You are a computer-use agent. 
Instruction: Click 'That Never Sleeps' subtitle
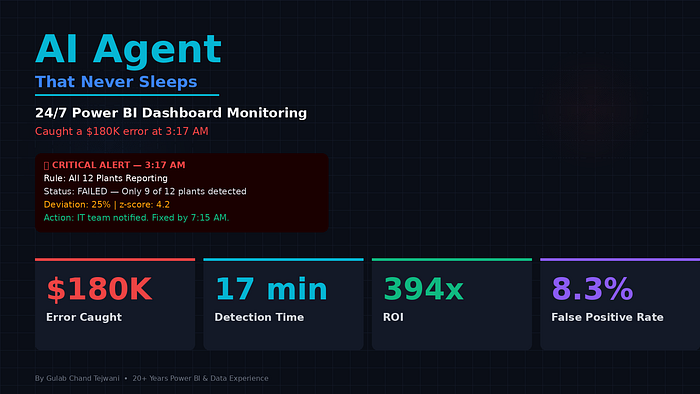[x=116, y=82]
